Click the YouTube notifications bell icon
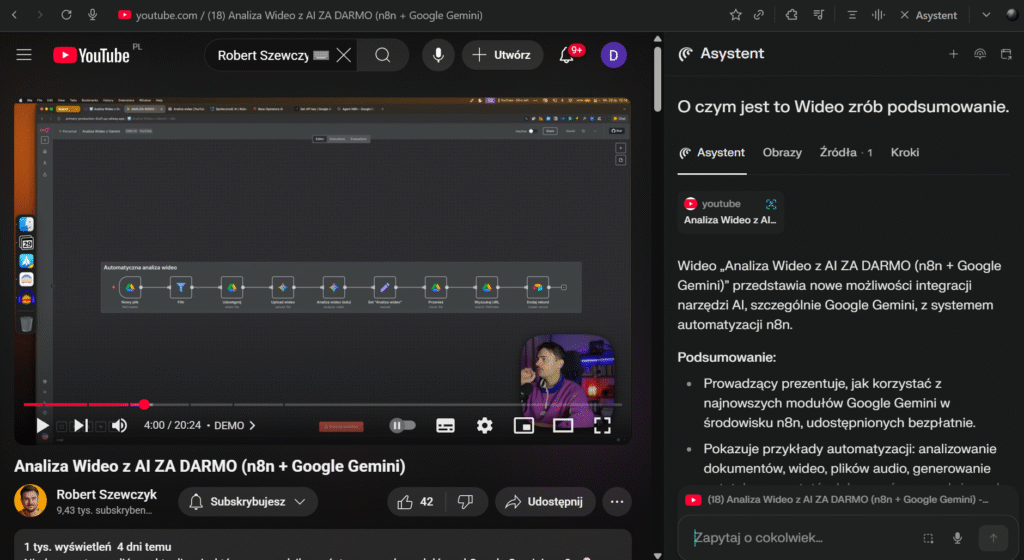 [x=567, y=55]
